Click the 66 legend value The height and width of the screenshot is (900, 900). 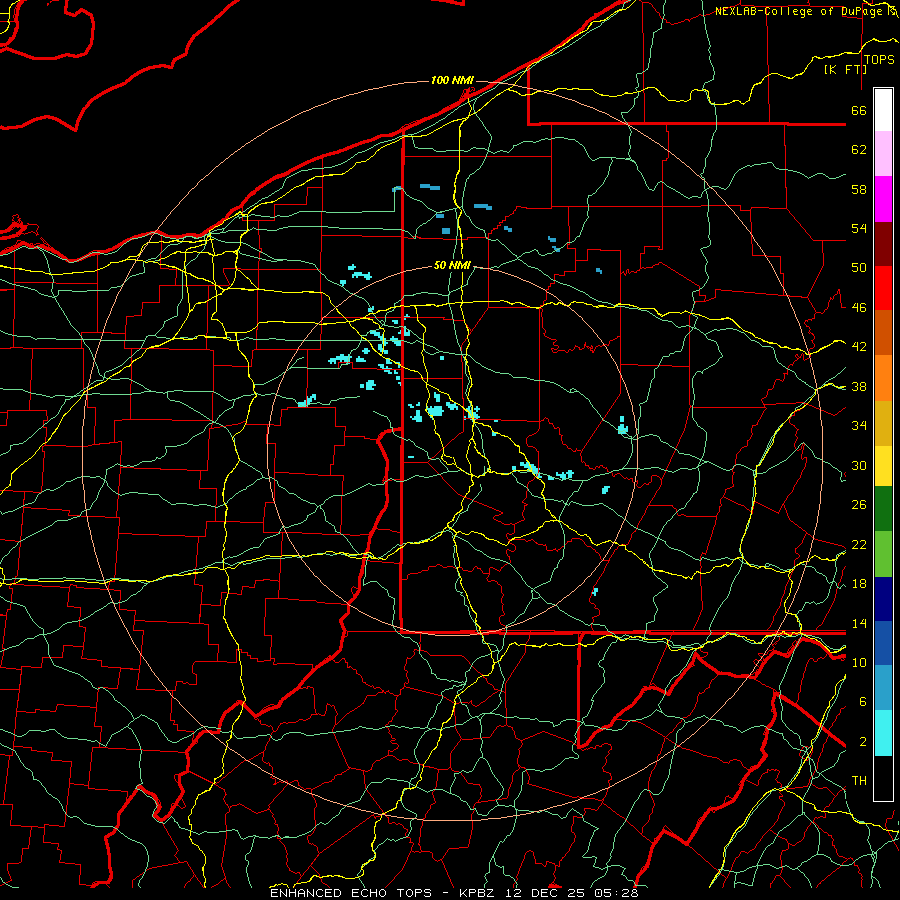(x=859, y=110)
